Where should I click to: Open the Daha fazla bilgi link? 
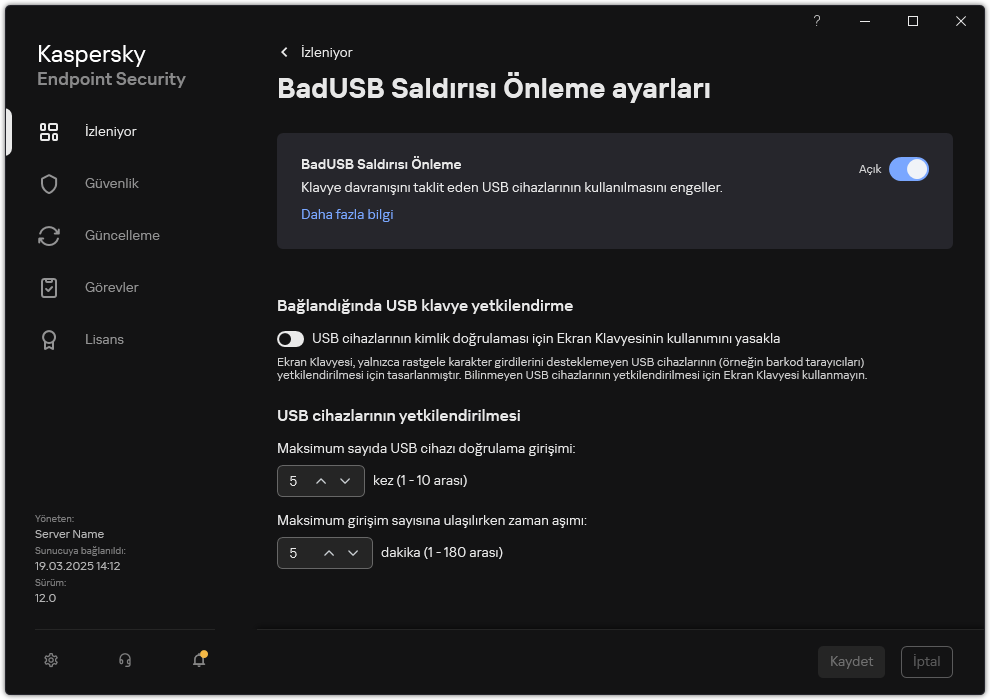[x=347, y=214]
